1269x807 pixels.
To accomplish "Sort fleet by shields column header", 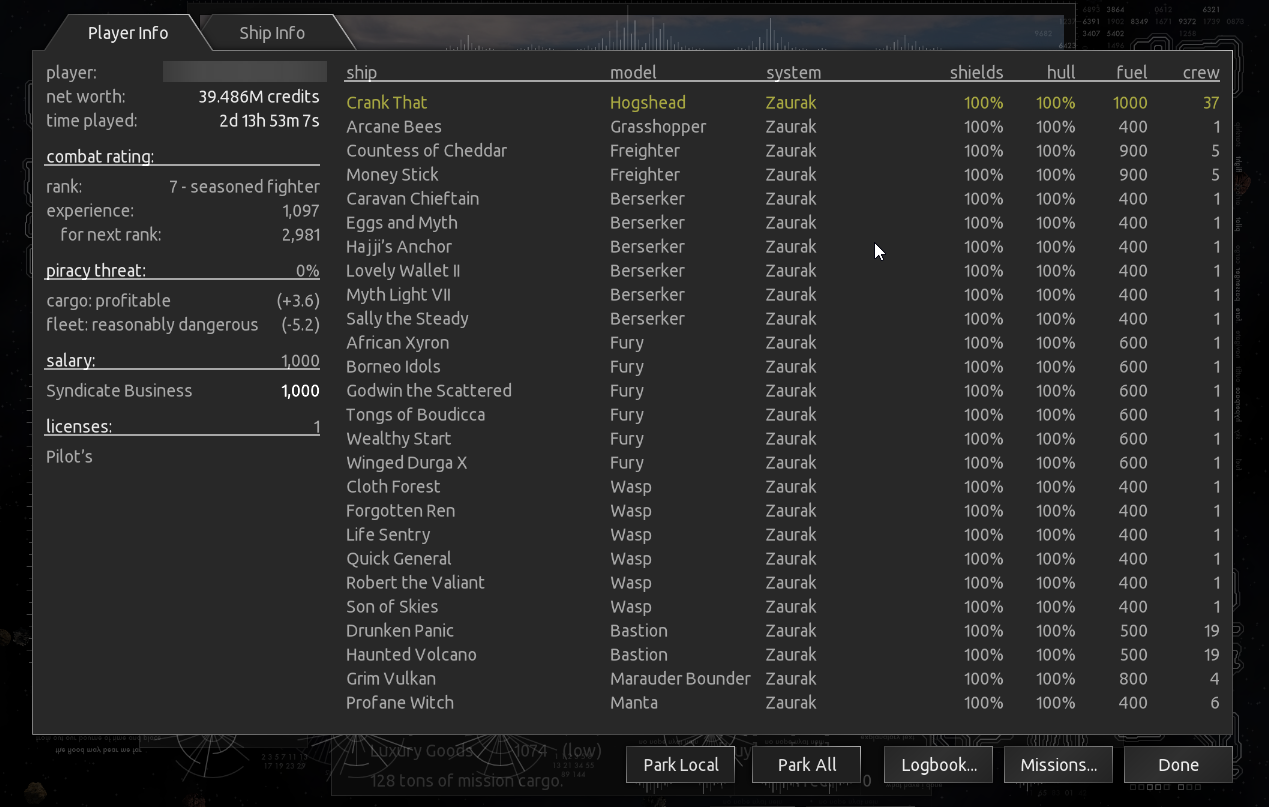I will [976, 73].
